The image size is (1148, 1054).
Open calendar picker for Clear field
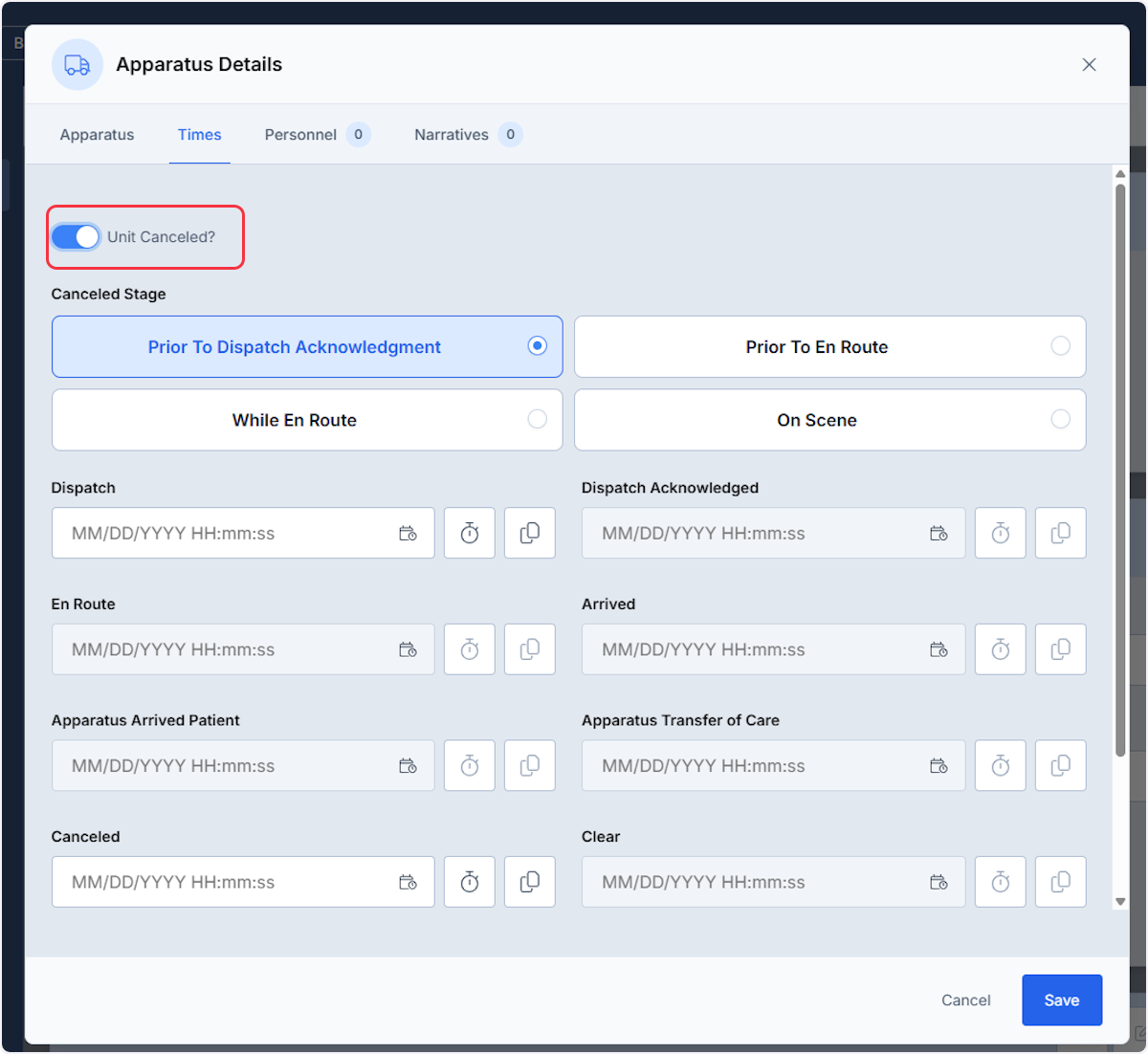[938, 882]
